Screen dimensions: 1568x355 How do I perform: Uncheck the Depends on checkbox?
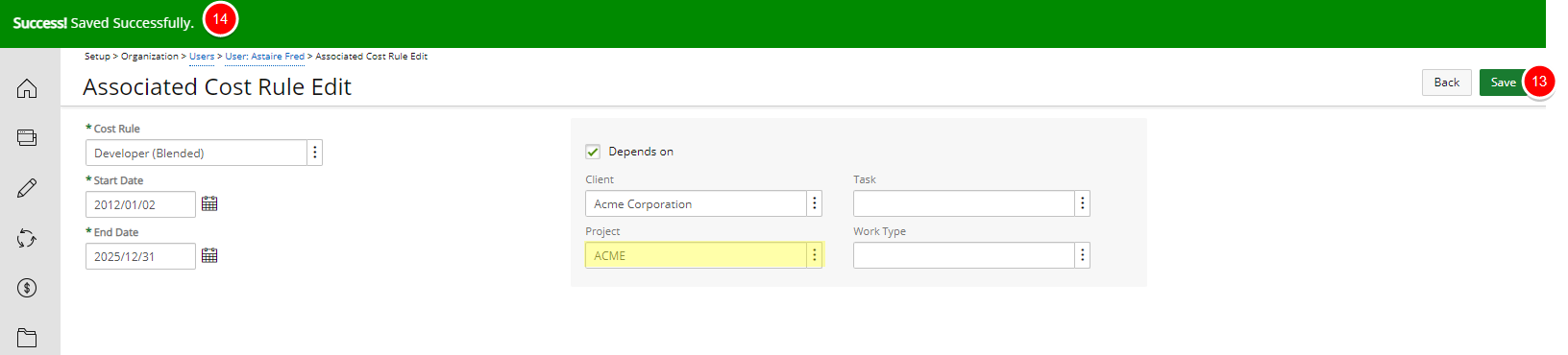593,152
